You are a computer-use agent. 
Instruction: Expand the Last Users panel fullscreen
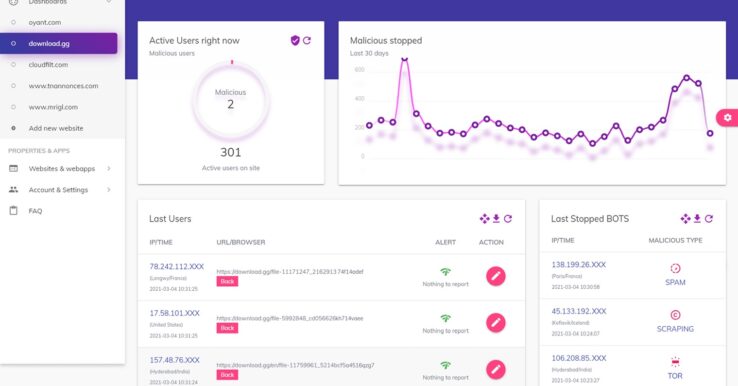(x=484, y=218)
